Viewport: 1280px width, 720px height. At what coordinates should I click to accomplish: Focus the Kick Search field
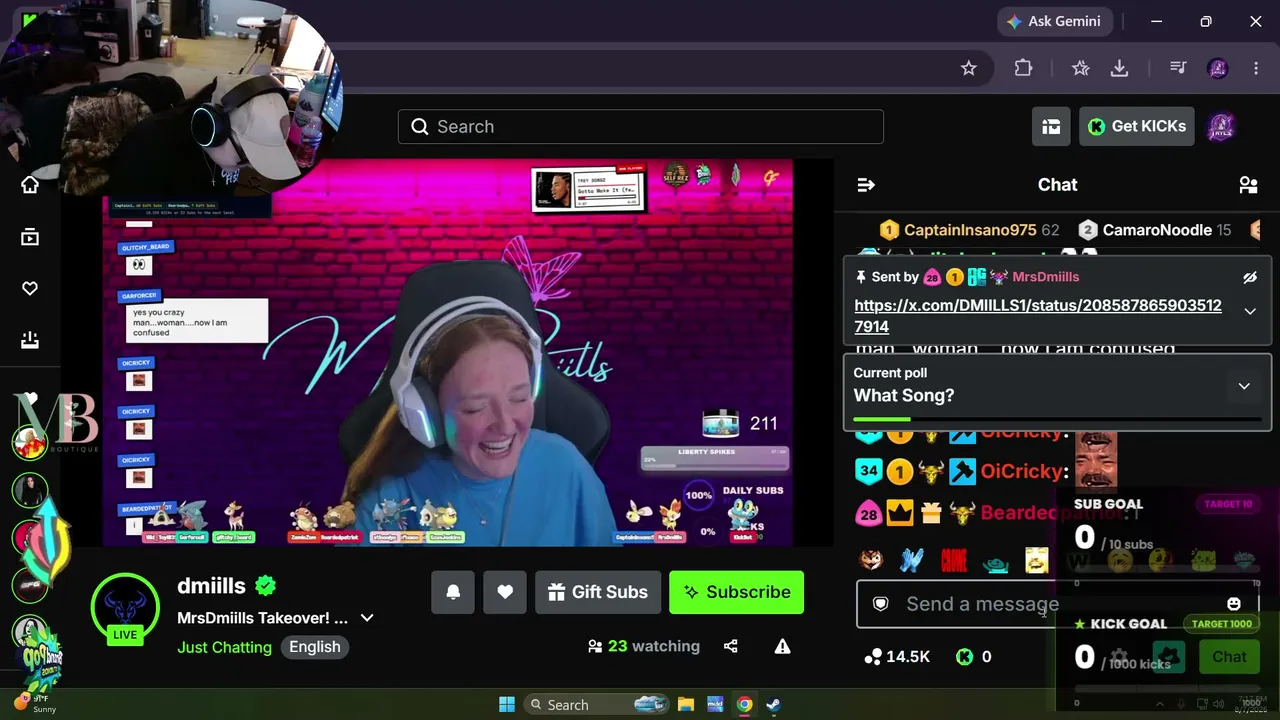tap(641, 127)
